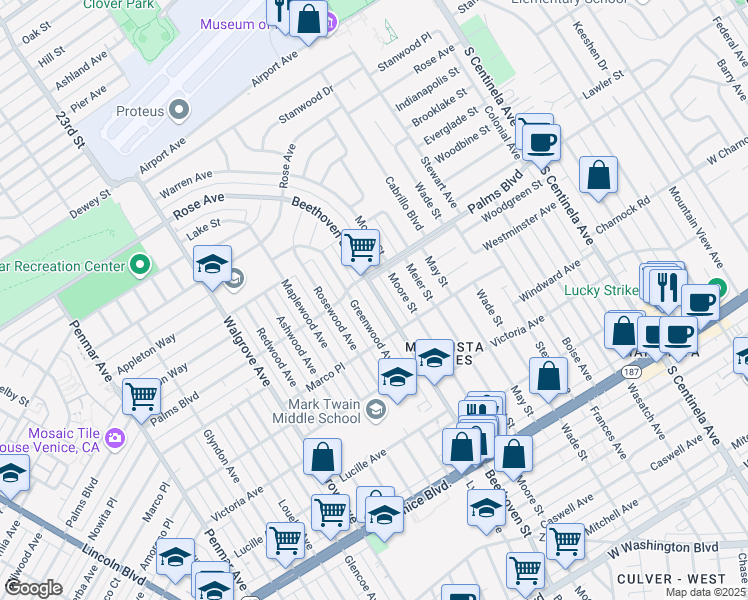Image resolution: width=748 pixels, height=600 pixels.
Task: Click the "Rosewood Ave" label
Action: click(x=335, y=318)
